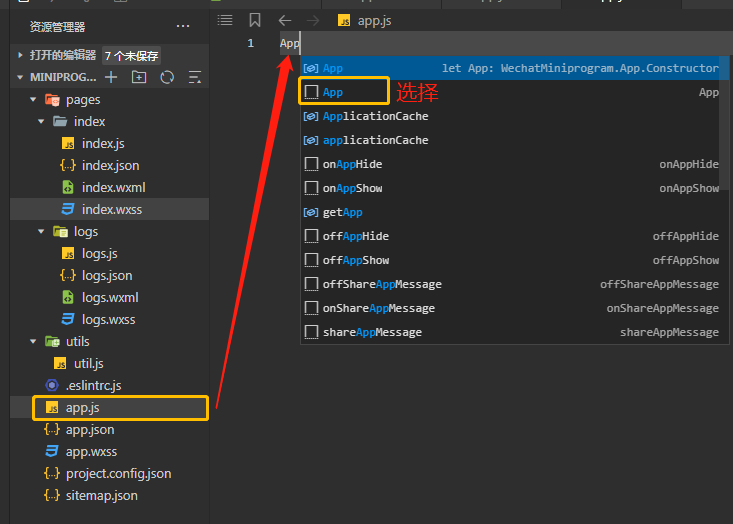
Task: Collapse the index folder
Action: pos(41,122)
